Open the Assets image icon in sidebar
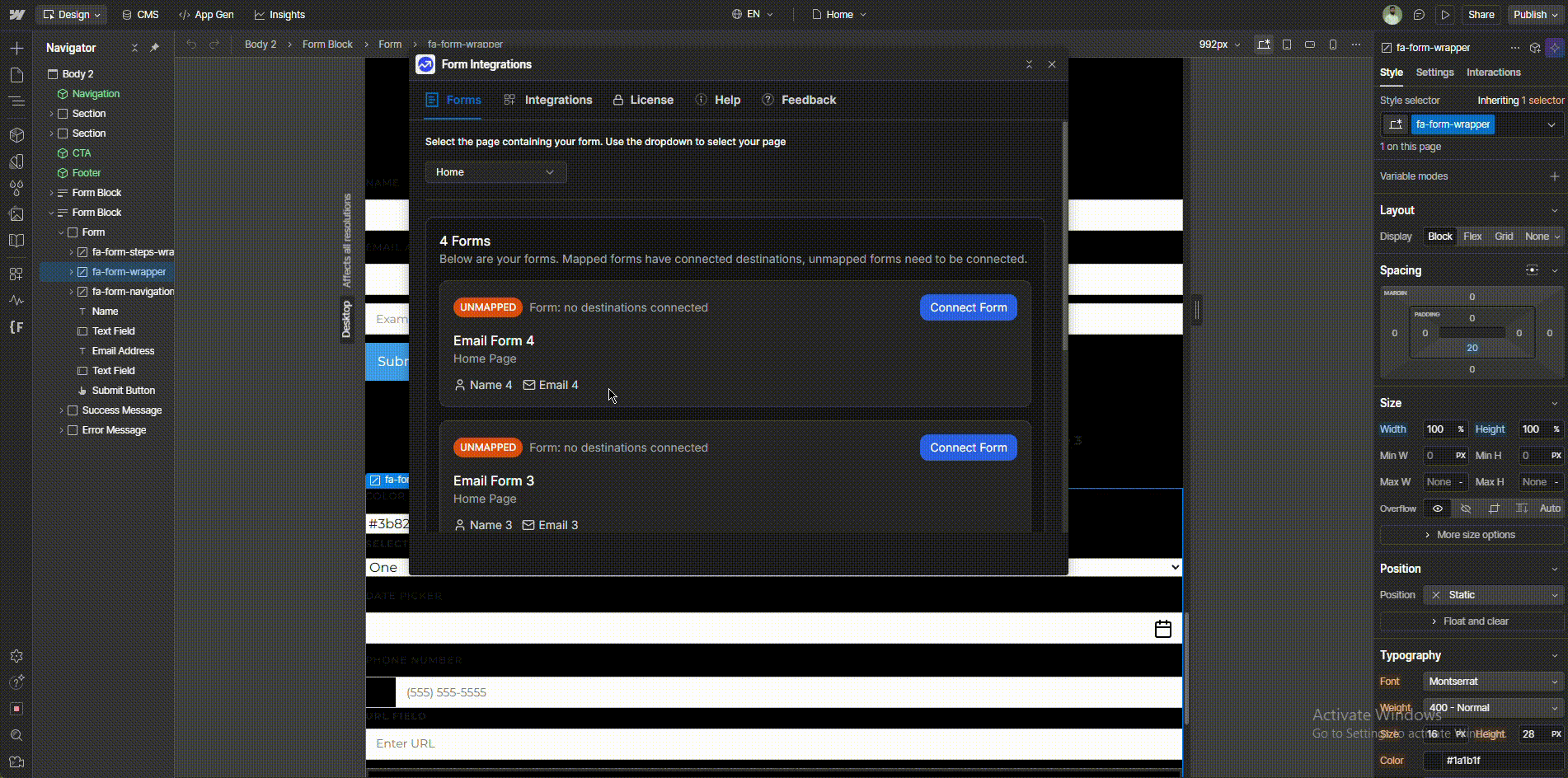 coord(16,214)
